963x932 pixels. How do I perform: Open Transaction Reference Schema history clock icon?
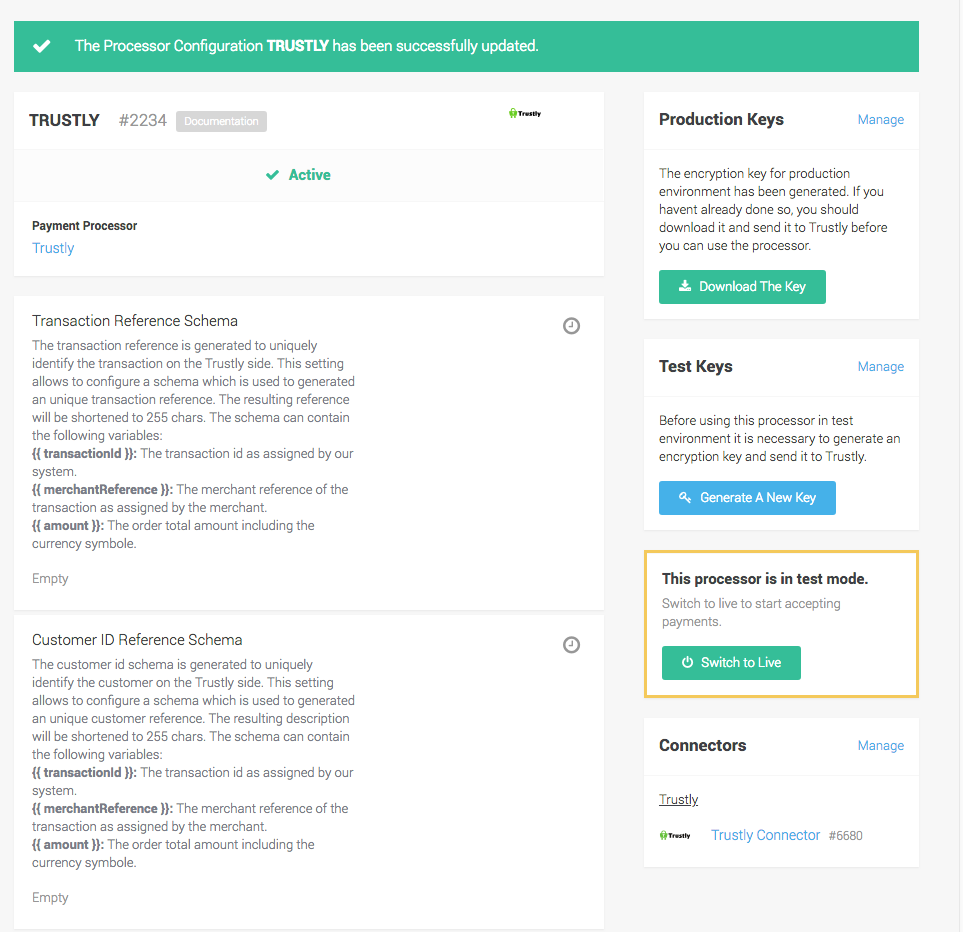point(571,326)
